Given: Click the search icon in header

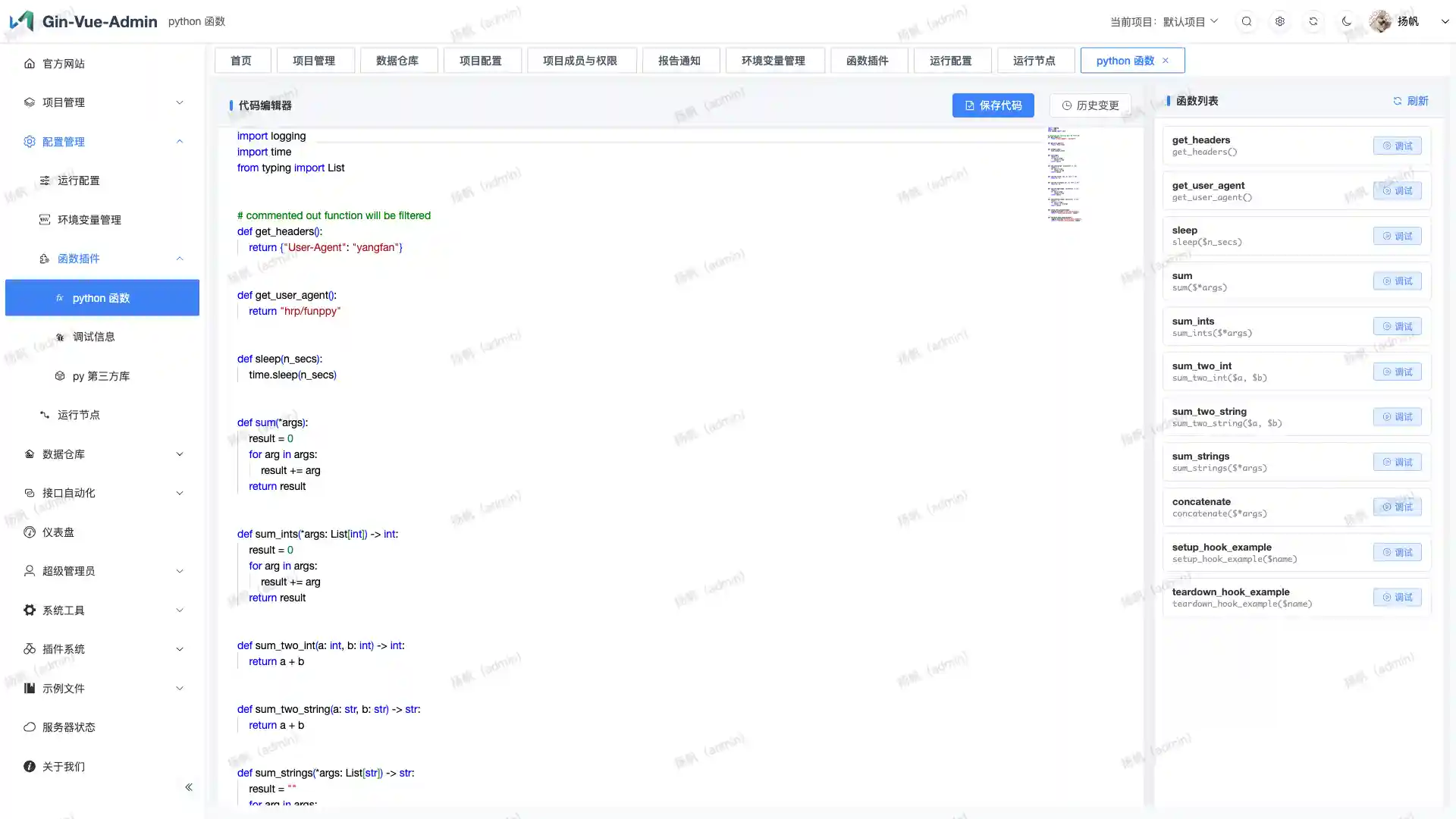Looking at the screenshot, I should tap(1247, 21).
